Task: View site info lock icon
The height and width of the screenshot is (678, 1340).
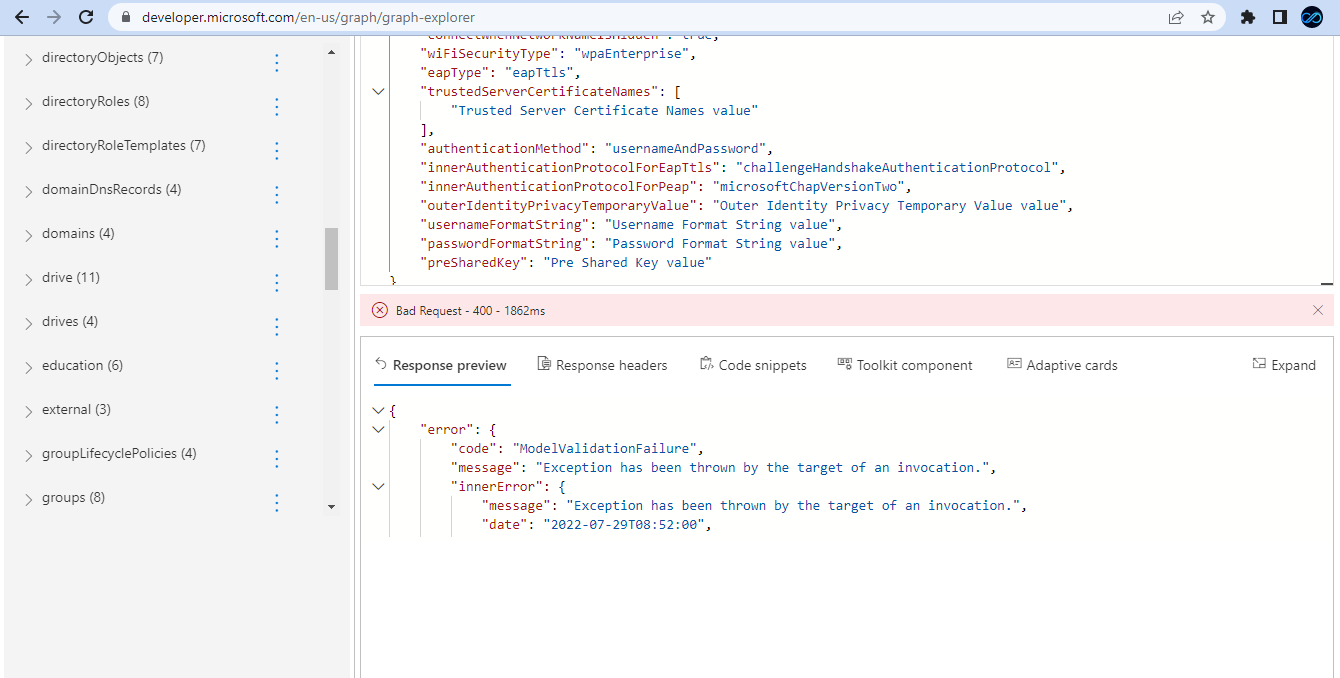Action: tap(126, 17)
